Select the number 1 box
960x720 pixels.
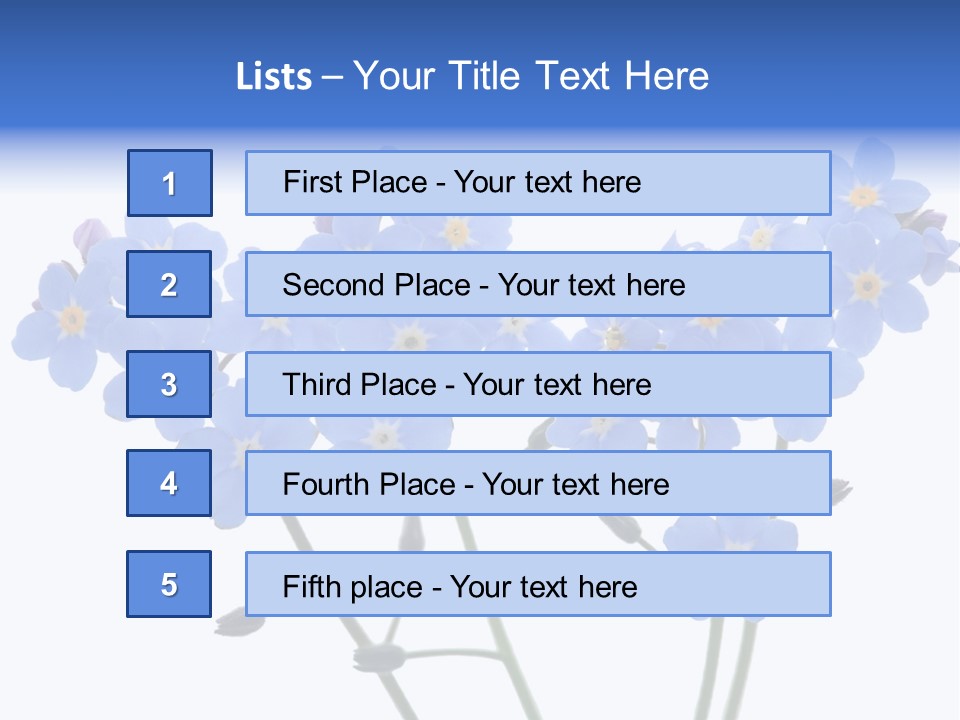coord(170,183)
